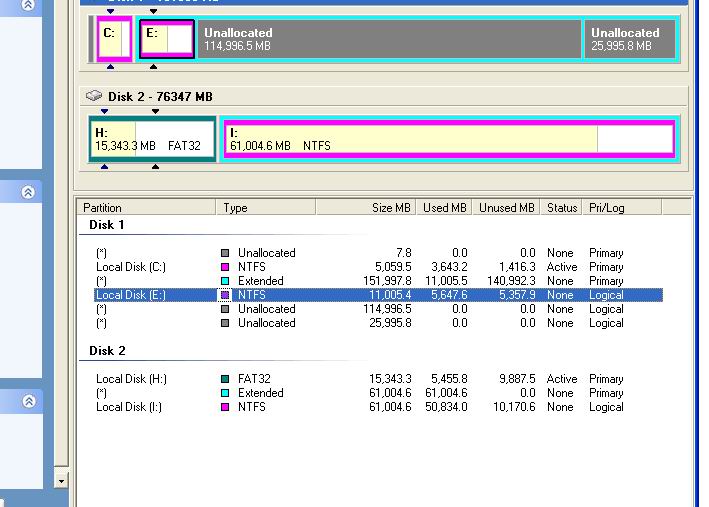Select the Local Disk (I:) row
The height and width of the screenshot is (507, 709).
(x=378, y=407)
